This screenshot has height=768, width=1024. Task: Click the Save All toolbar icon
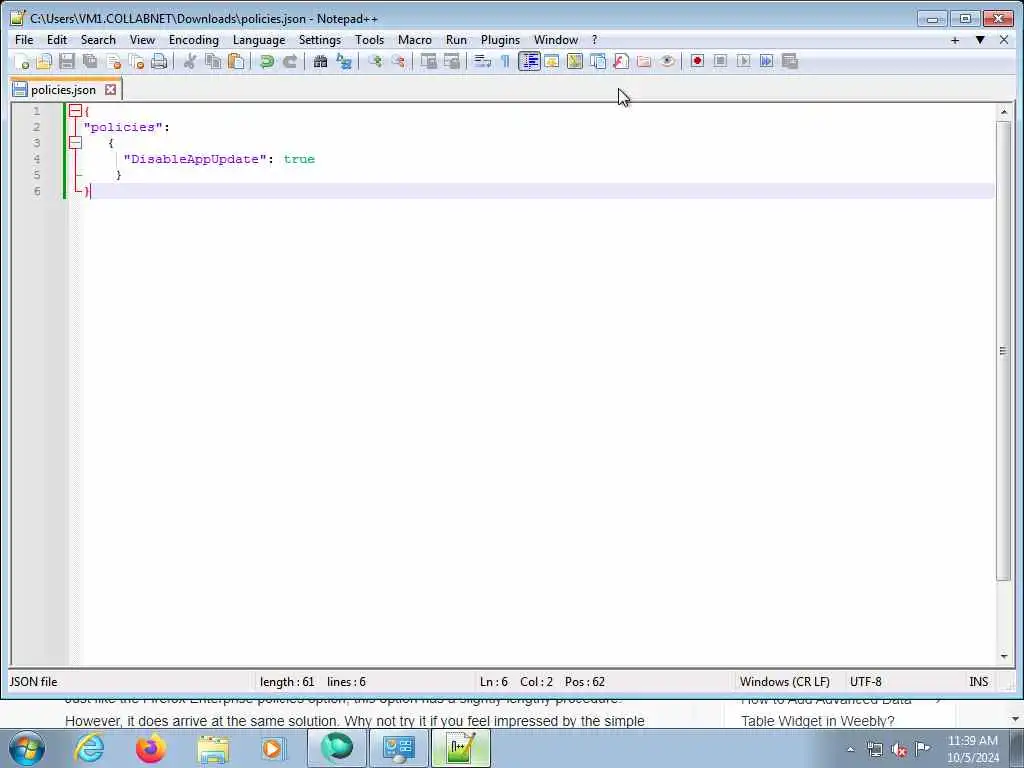coord(90,61)
